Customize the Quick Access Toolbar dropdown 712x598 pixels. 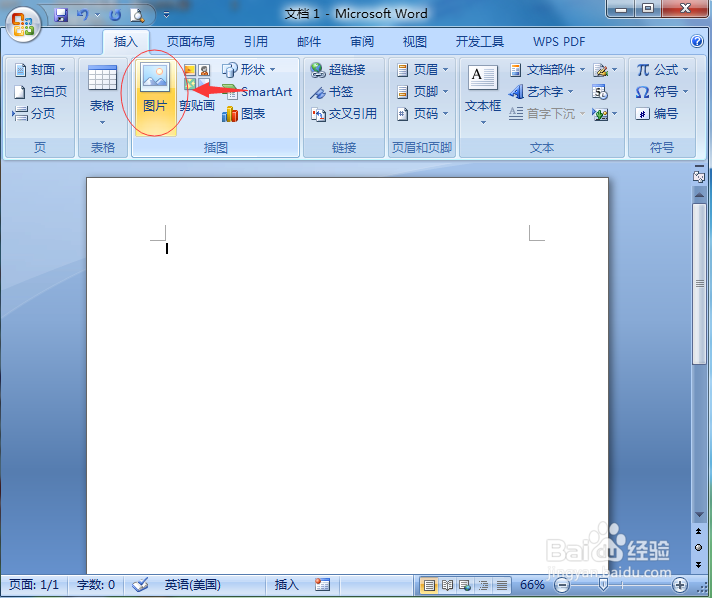167,15
